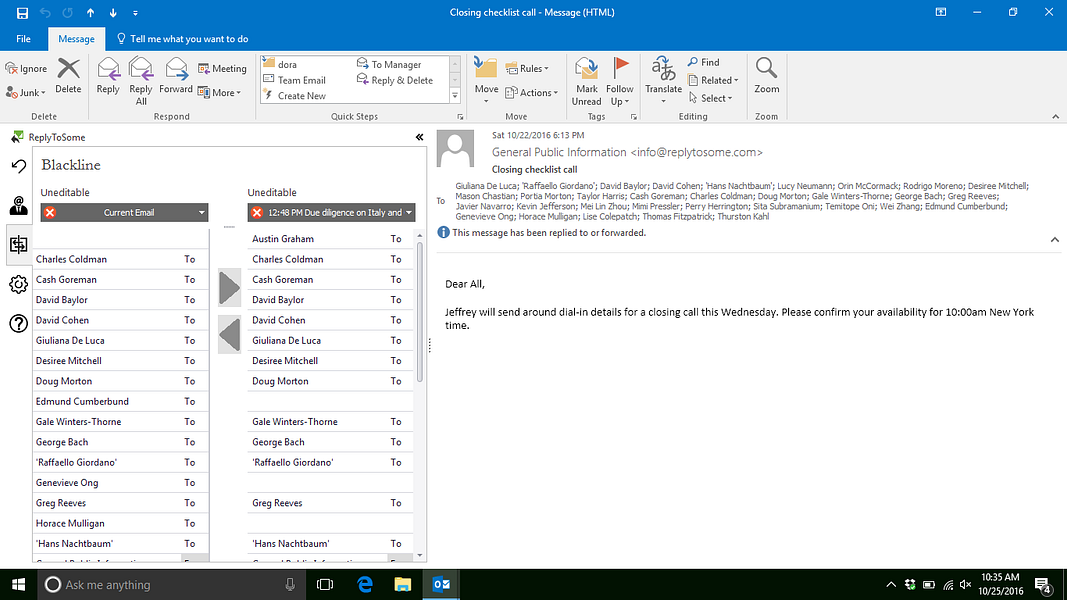This screenshot has height=600, width=1067.
Task: Open the Zoom magnifier tool
Action: pos(766,76)
